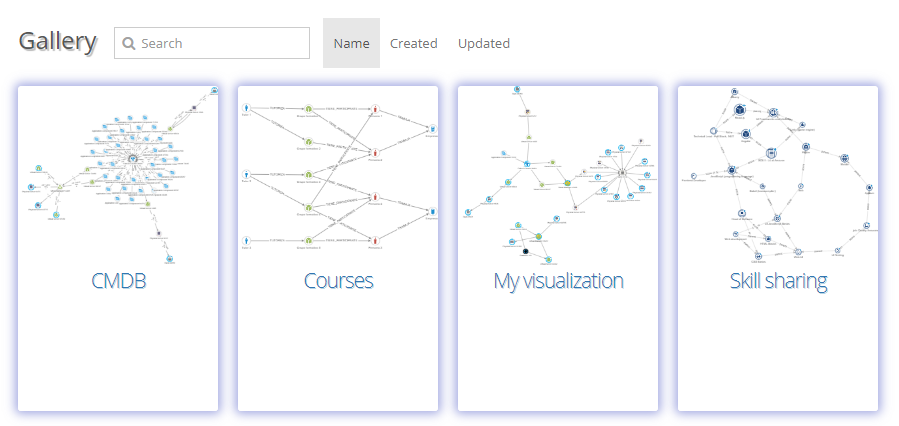Open the Skill sharing title link
The width and height of the screenshot is (899, 426).
[778, 281]
